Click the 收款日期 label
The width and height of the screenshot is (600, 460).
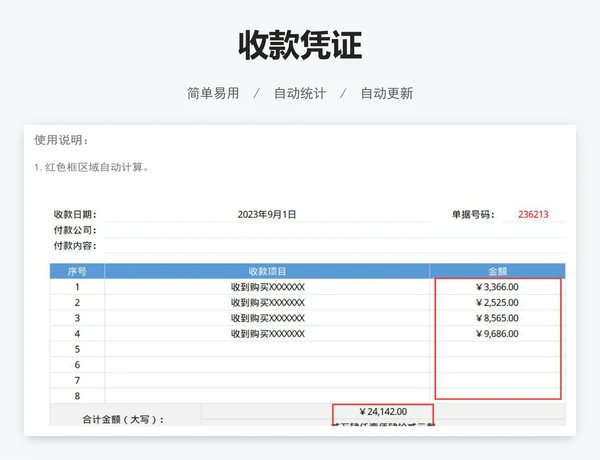point(75,215)
